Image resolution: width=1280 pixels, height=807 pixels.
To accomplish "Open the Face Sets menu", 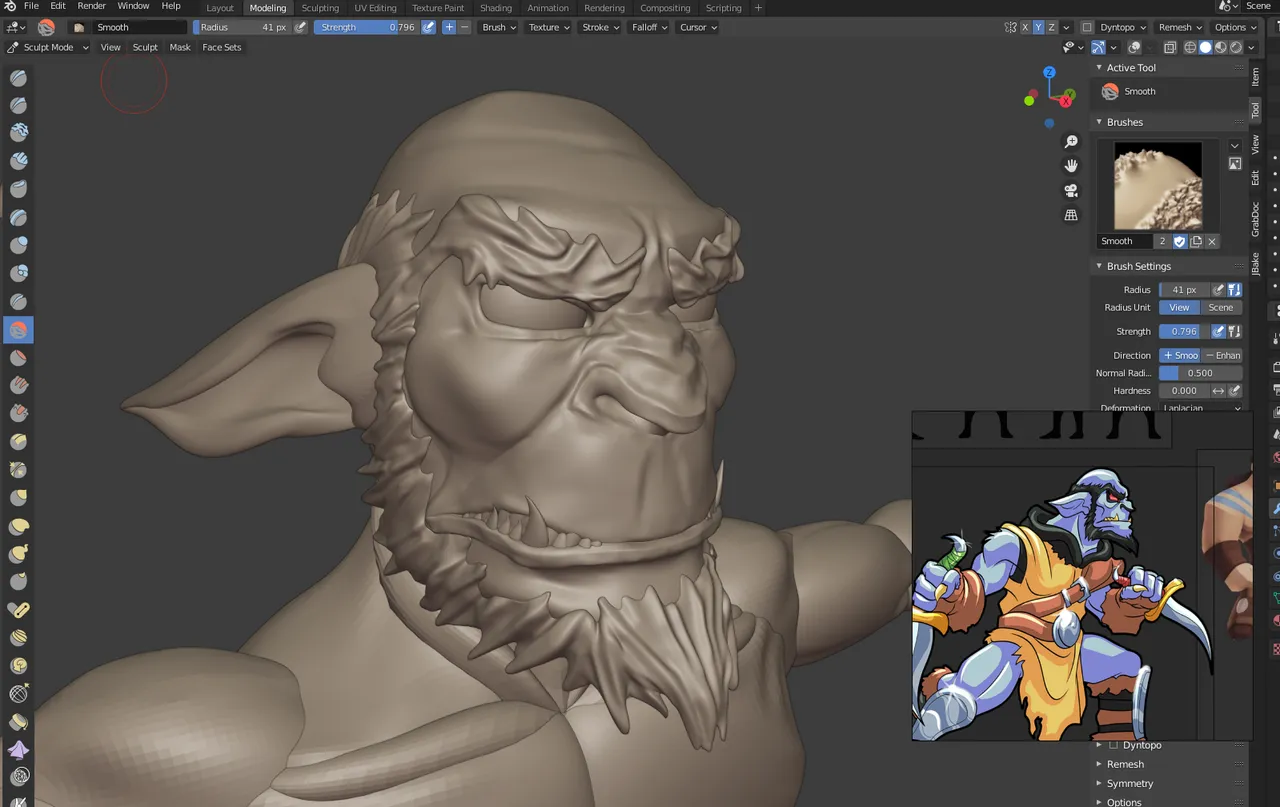I will point(222,47).
